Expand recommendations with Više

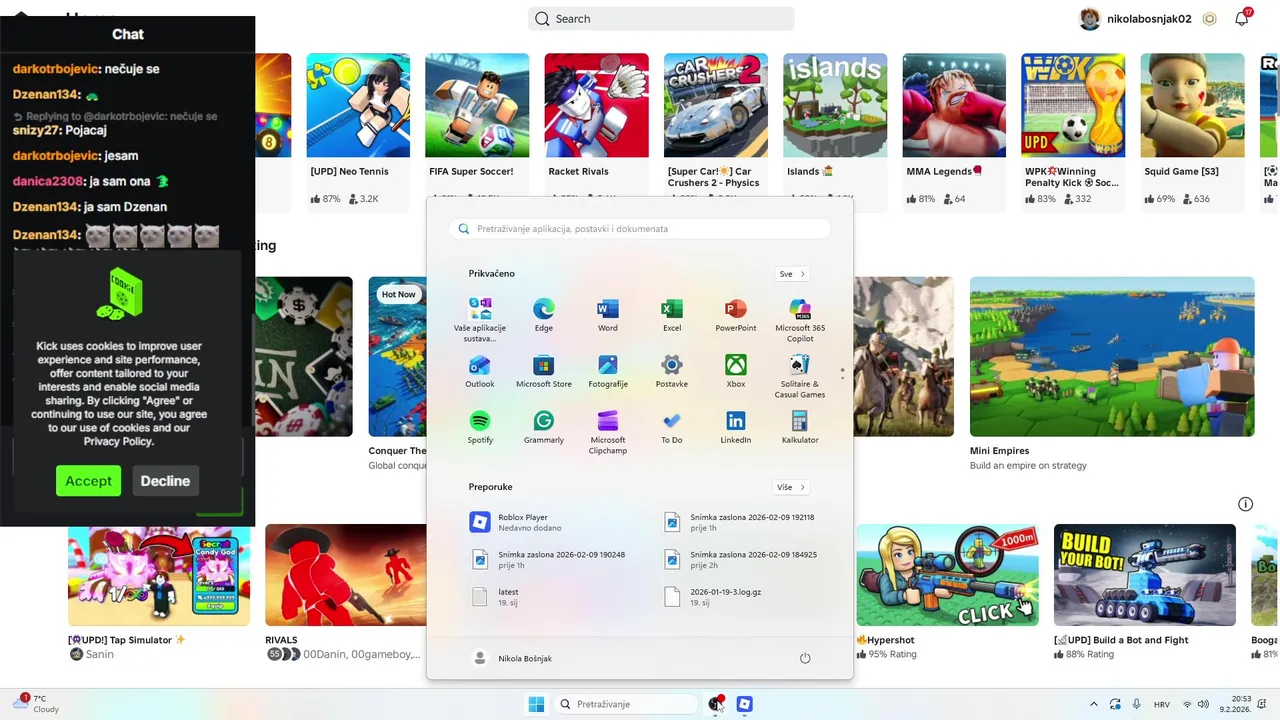pyautogui.click(x=790, y=487)
